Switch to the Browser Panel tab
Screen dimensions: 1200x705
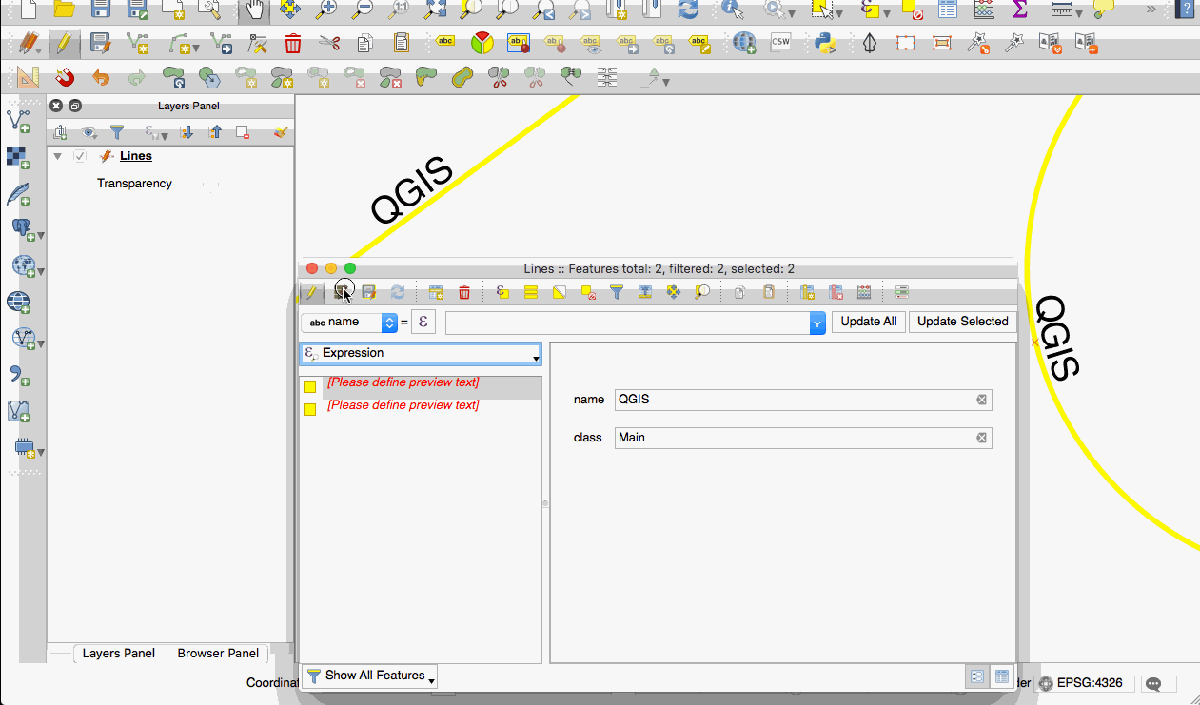point(218,653)
